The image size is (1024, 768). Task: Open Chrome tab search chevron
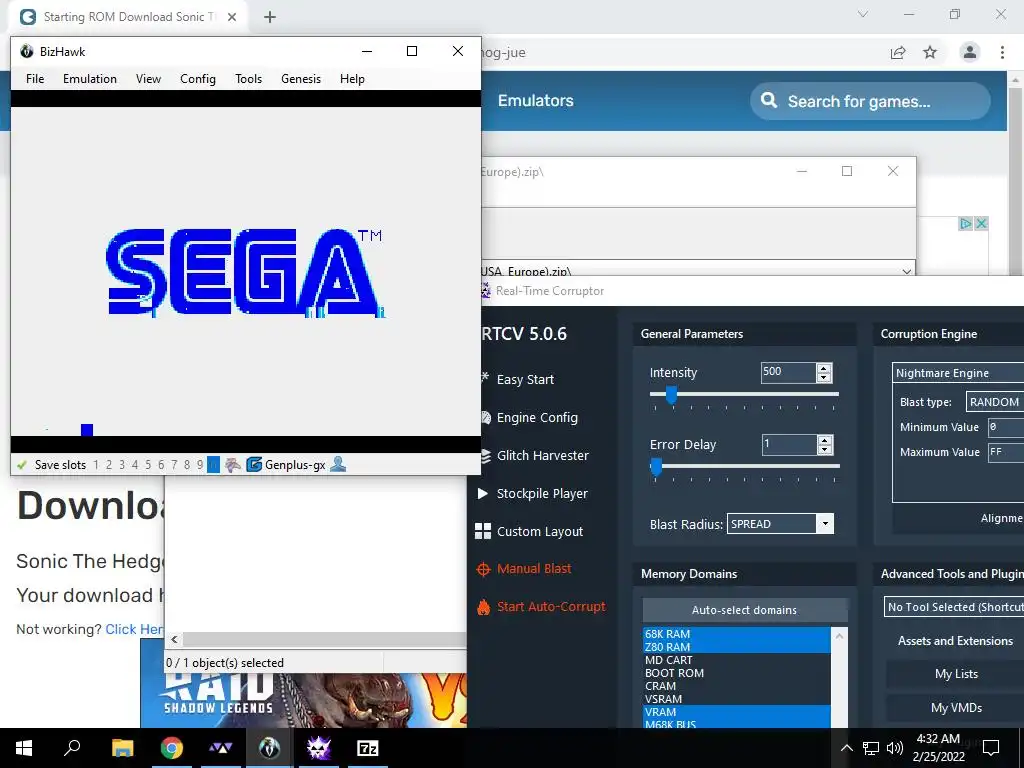(863, 14)
